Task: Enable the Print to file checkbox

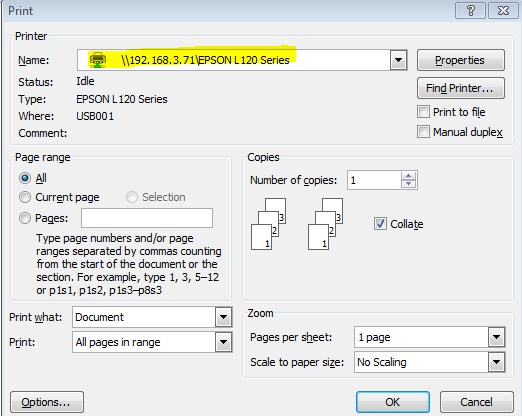Action: click(x=423, y=112)
